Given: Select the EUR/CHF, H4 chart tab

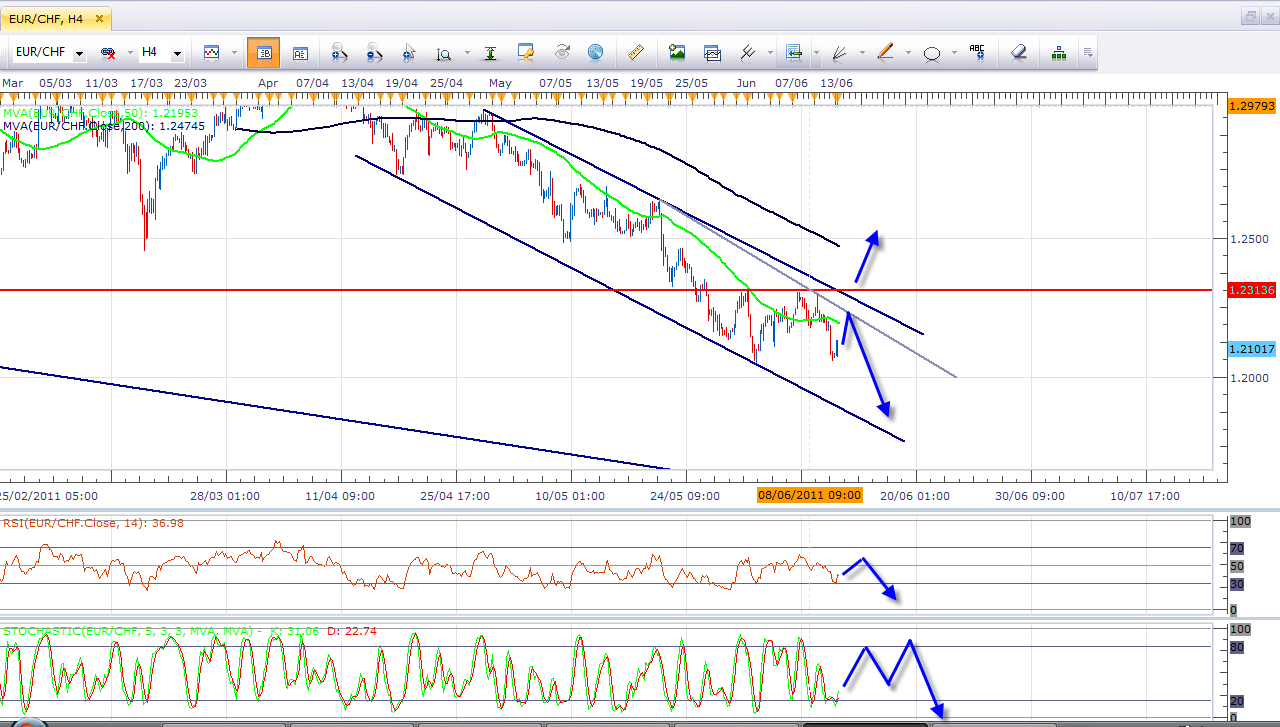Looking at the screenshot, I should [54, 18].
